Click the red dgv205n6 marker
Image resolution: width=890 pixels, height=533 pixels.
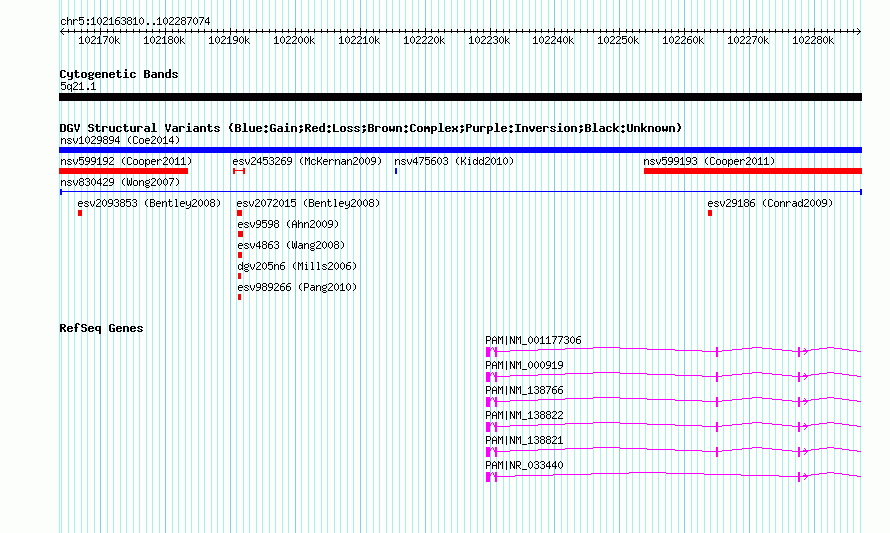pos(240,276)
